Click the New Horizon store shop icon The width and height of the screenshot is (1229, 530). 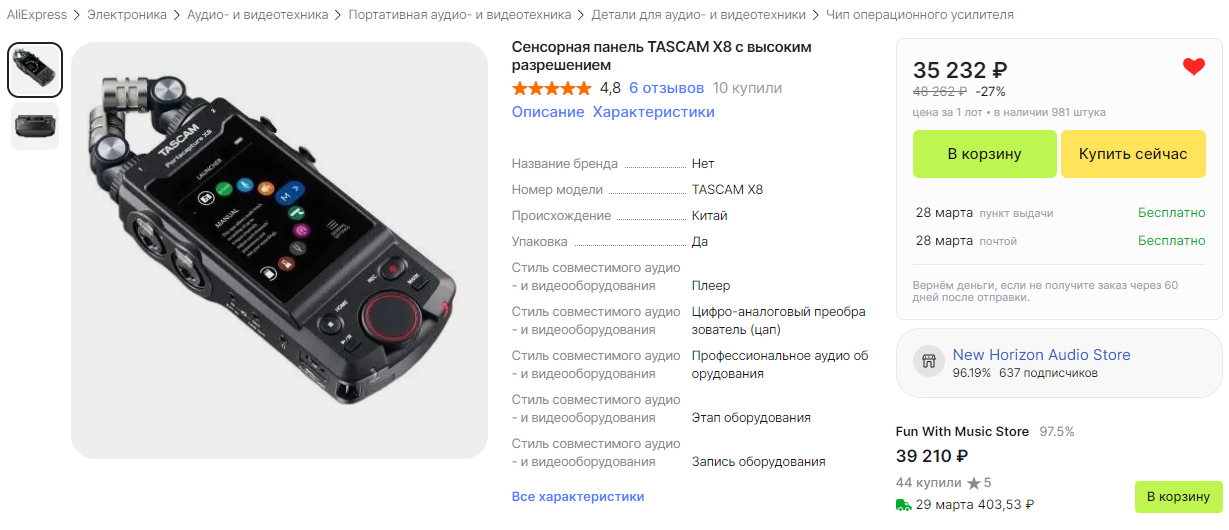click(x=927, y=363)
